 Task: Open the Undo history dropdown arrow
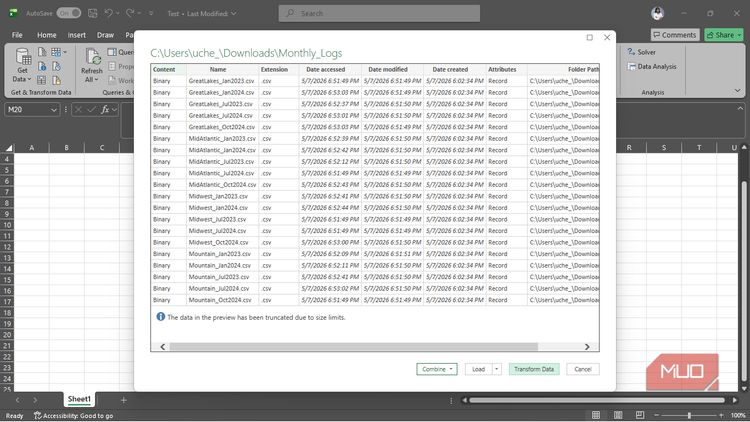118,13
